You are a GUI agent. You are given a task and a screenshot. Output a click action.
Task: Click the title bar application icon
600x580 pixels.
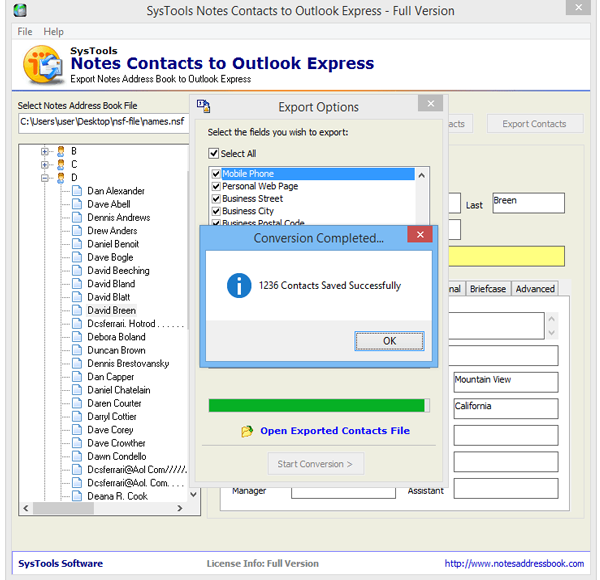coord(20,10)
